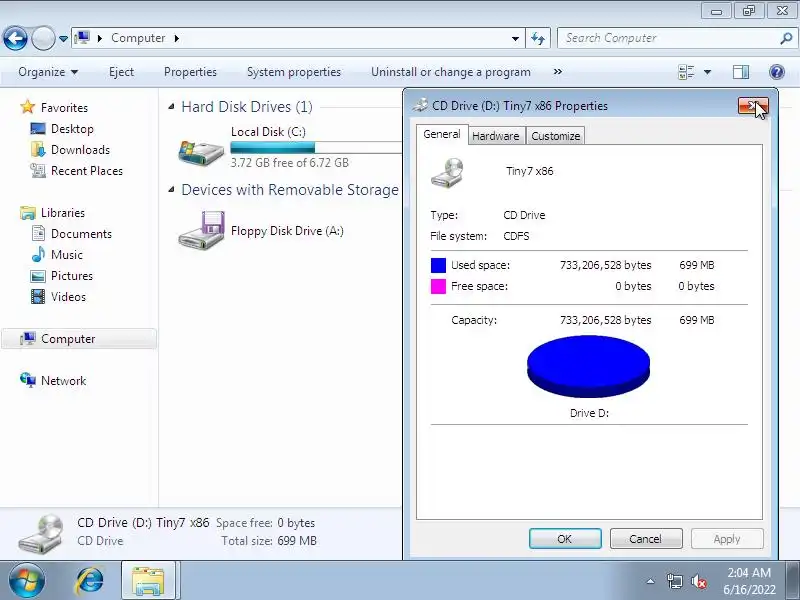Open Help with question mark icon
Image resolution: width=800 pixels, height=600 pixels.
[x=777, y=72]
